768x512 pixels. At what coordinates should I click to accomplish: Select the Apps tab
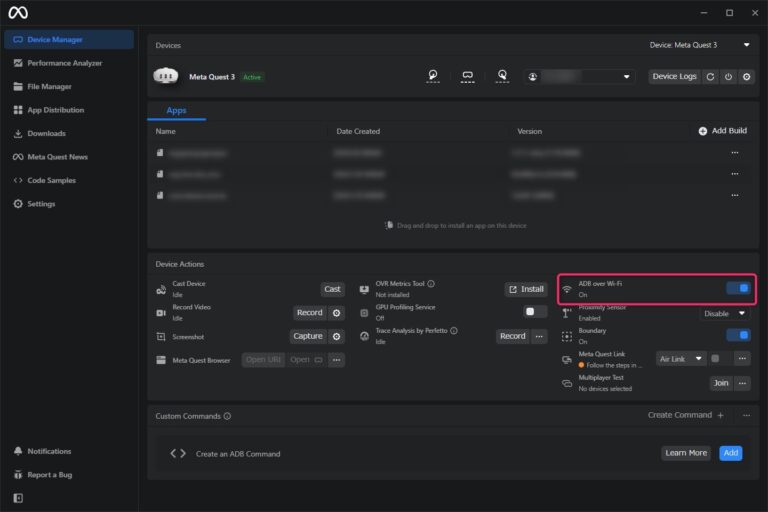(176, 111)
